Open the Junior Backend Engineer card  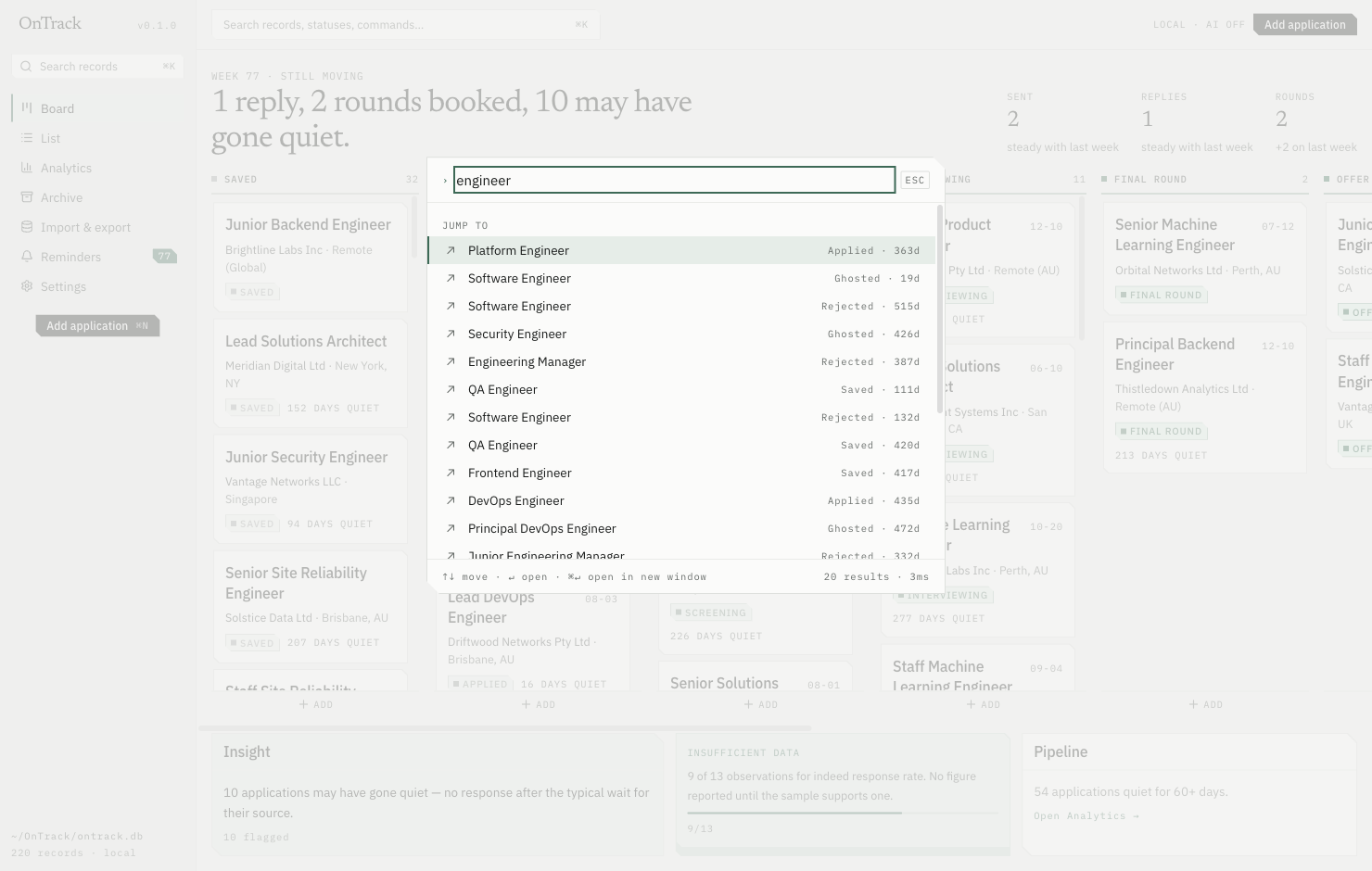click(x=311, y=257)
